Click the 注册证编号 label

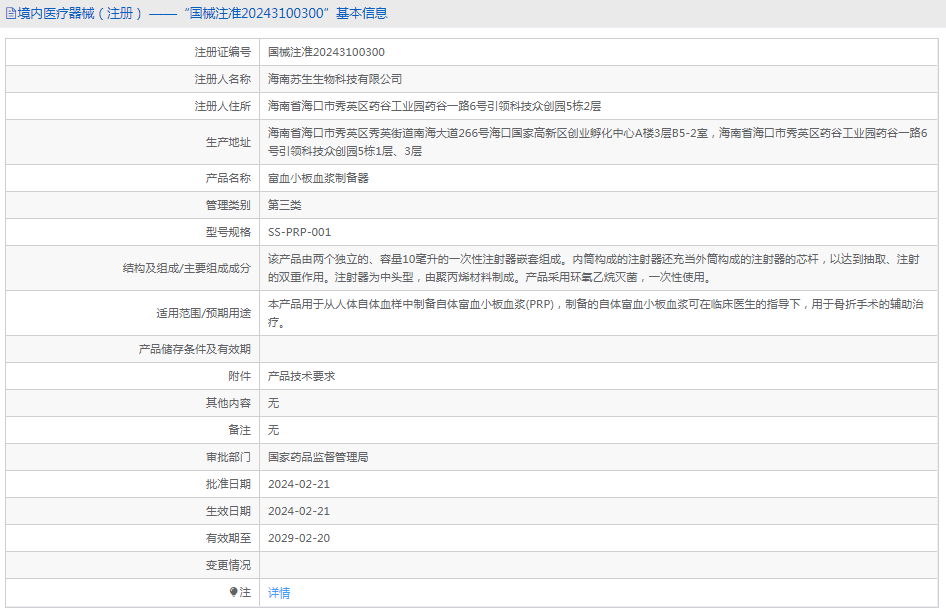tap(222, 52)
